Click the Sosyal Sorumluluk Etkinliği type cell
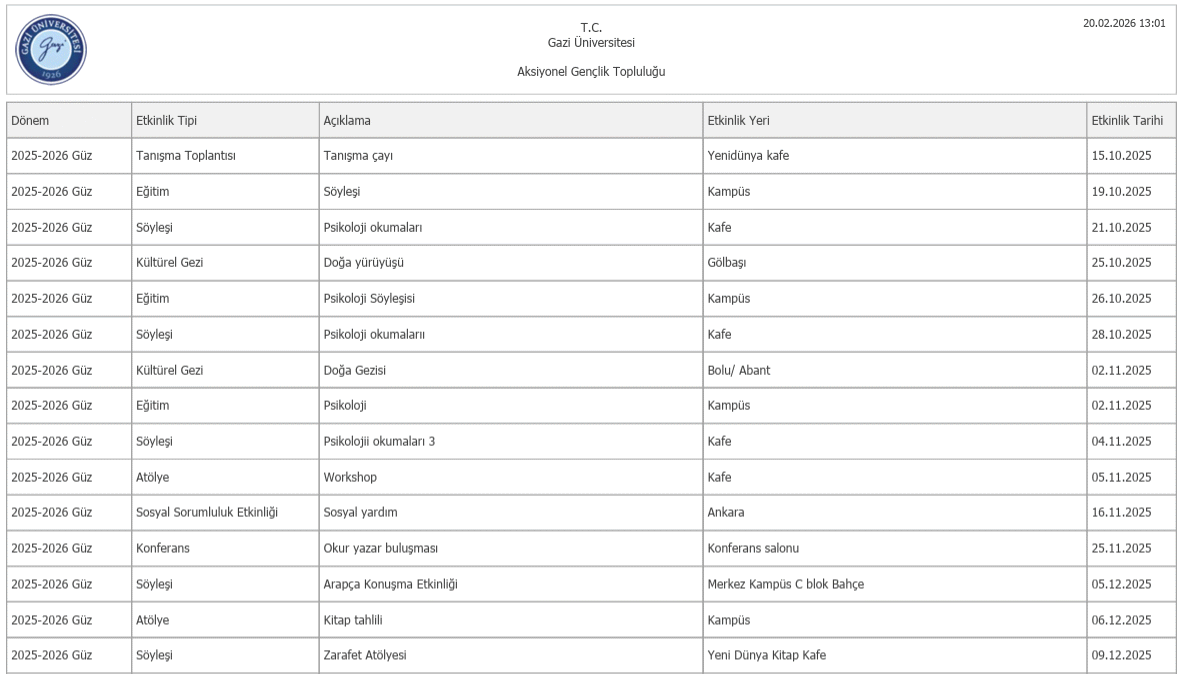The width and height of the screenshot is (1185, 674). pyautogui.click(x=207, y=513)
